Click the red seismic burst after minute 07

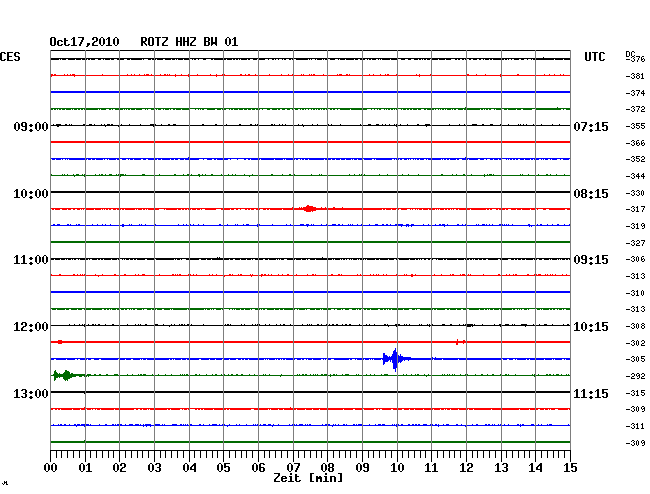(x=309, y=208)
